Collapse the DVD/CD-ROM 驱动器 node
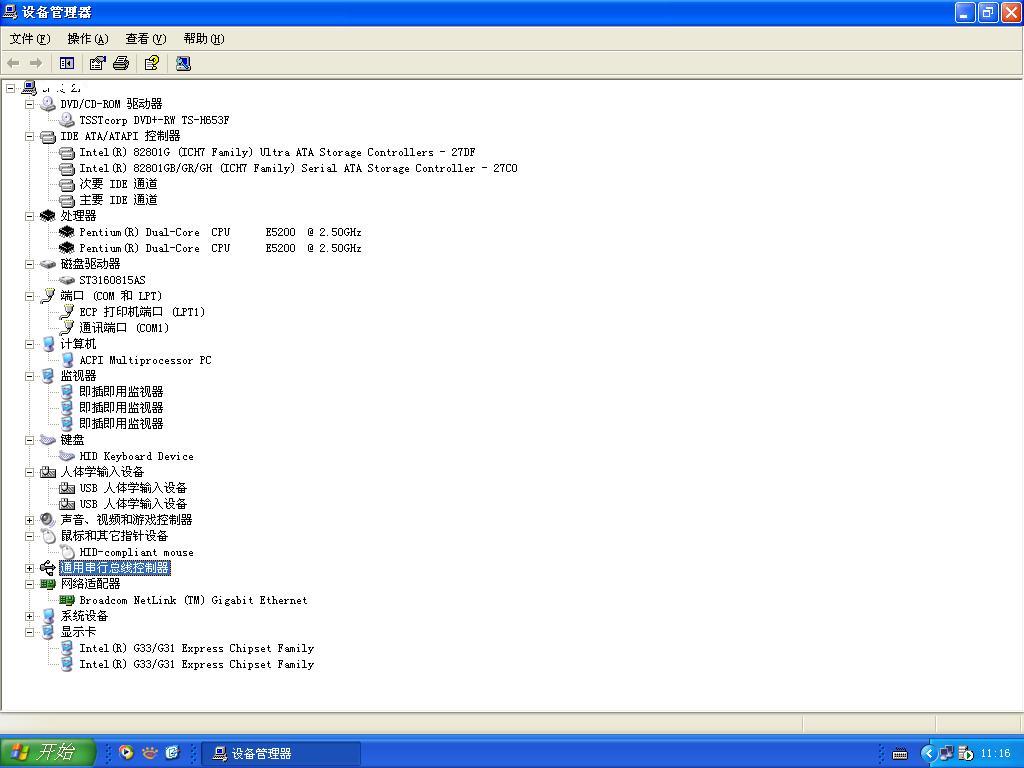Image resolution: width=1024 pixels, height=768 pixels. (x=29, y=104)
